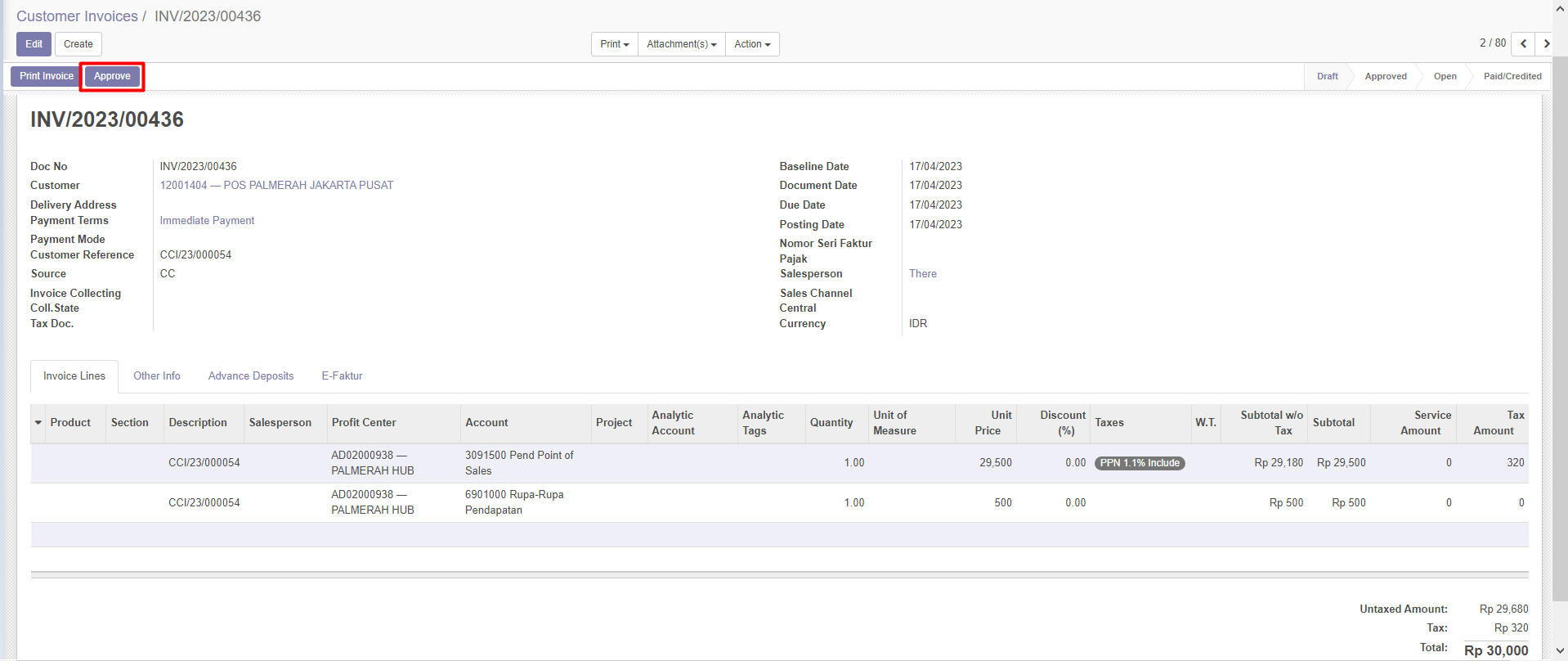The image size is (1568, 661).
Task: Switch to Advance Deposits tab
Action: coord(251,376)
